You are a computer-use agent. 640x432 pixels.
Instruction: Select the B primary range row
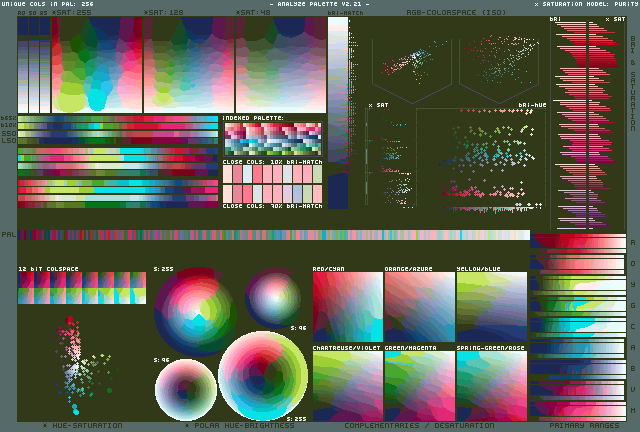[x=578, y=369]
